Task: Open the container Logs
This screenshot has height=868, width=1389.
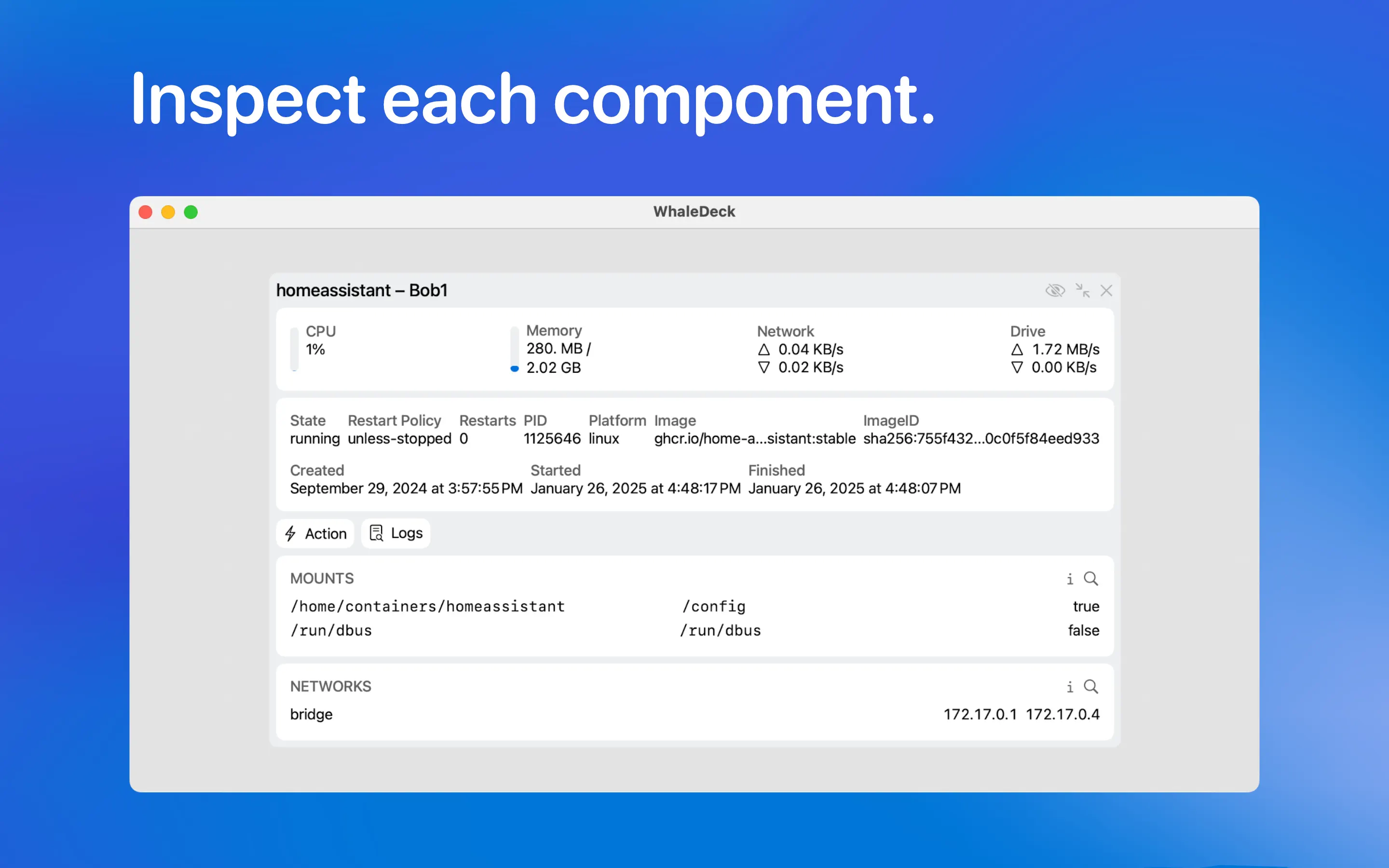Action: [x=395, y=533]
